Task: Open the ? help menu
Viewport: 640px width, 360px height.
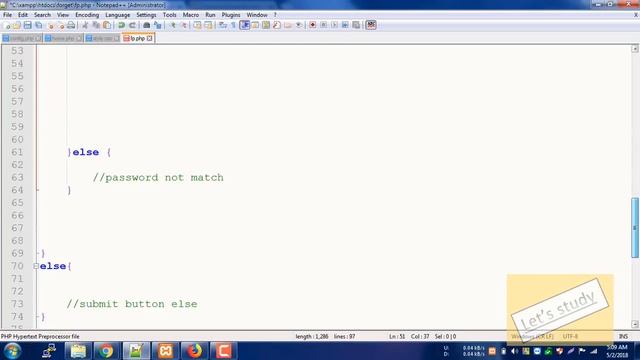Action: pyautogui.click(x=275, y=15)
